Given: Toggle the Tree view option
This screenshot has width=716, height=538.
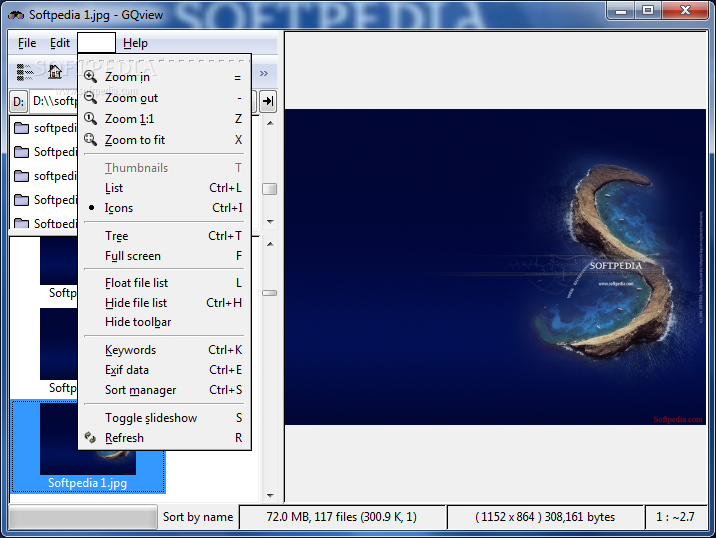Looking at the screenshot, I should tap(164, 236).
